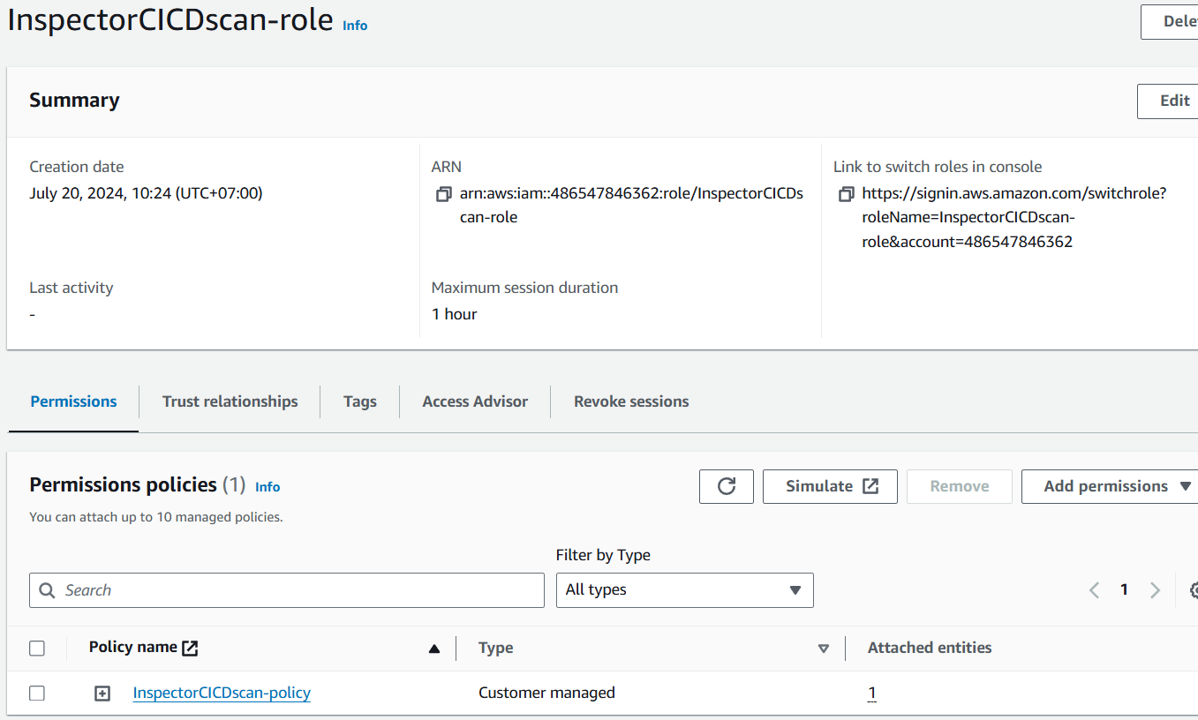Screen dimensions: 1198x720
Task: Copy the role ARN with the copy icon
Action: 443,194
